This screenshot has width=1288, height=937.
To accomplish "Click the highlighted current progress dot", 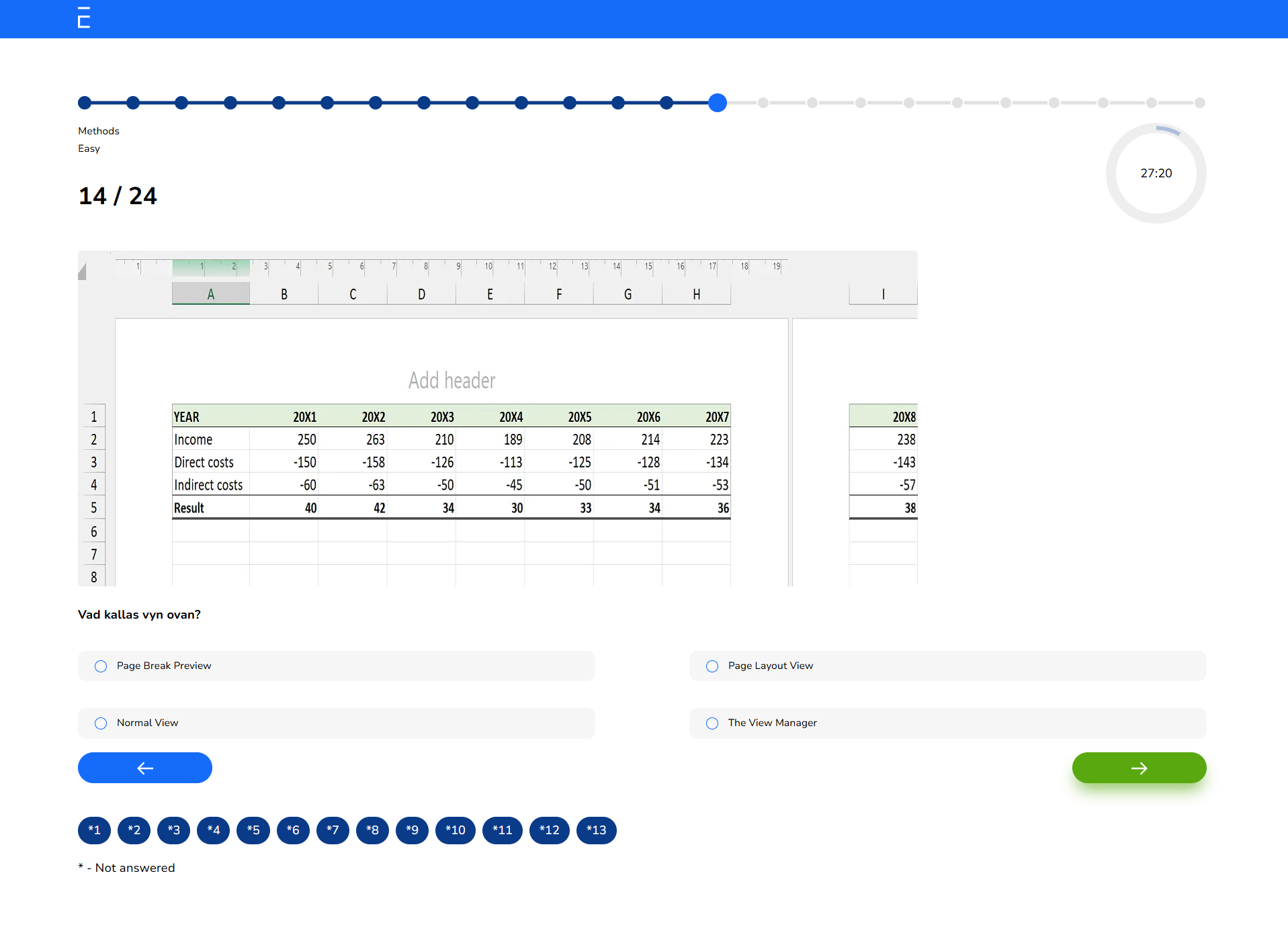I will (x=718, y=103).
